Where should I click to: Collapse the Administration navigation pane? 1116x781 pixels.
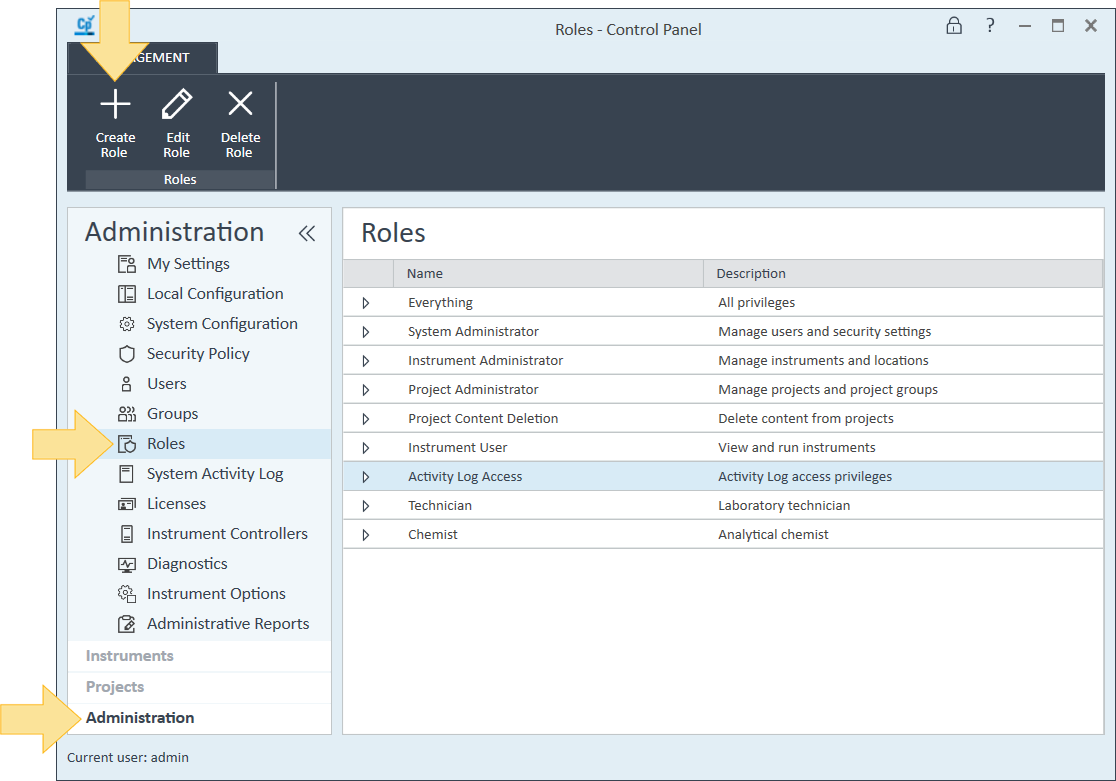click(307, 234)
